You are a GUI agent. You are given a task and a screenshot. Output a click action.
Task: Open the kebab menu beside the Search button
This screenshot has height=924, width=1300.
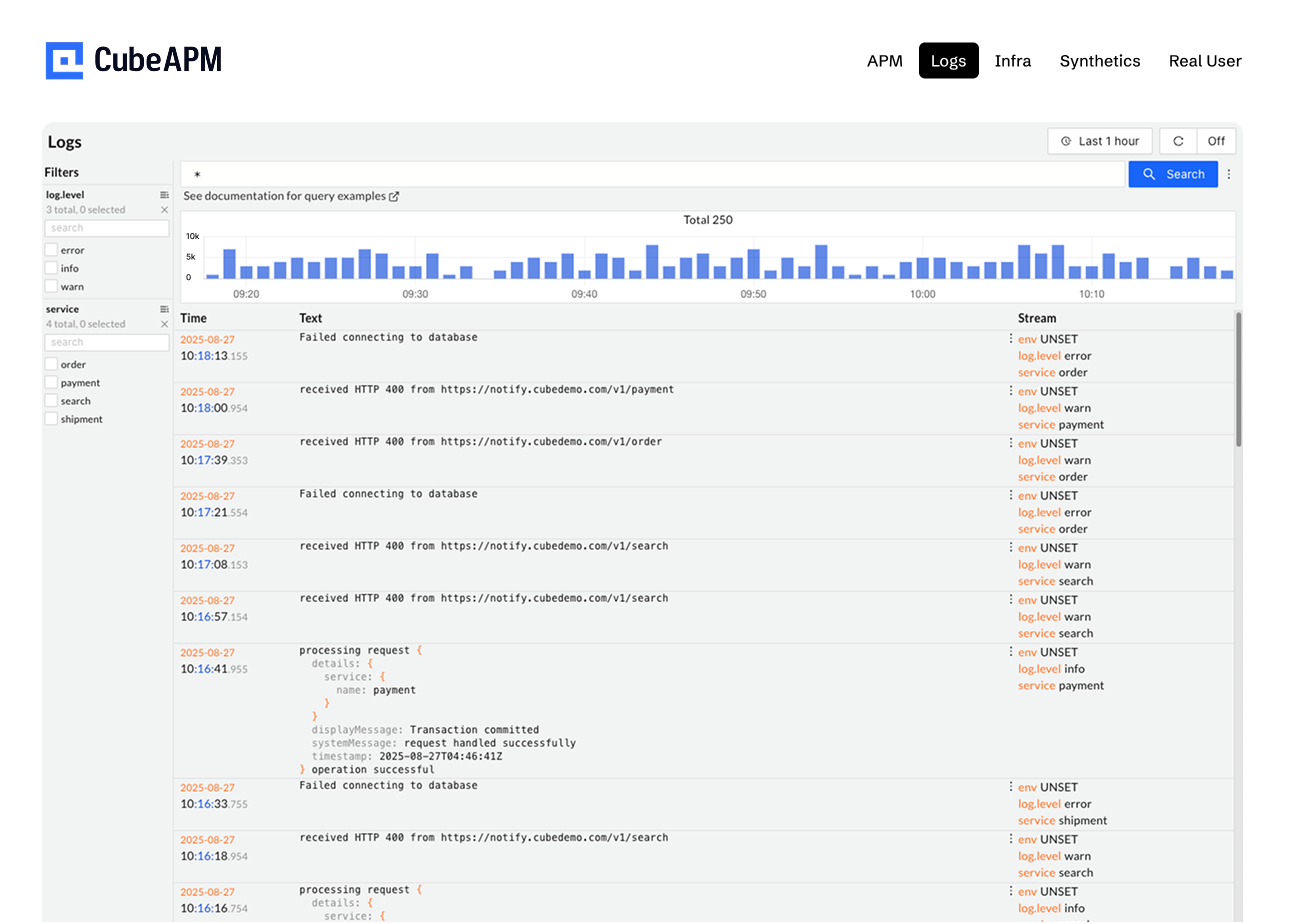[x=1229, y=174]
